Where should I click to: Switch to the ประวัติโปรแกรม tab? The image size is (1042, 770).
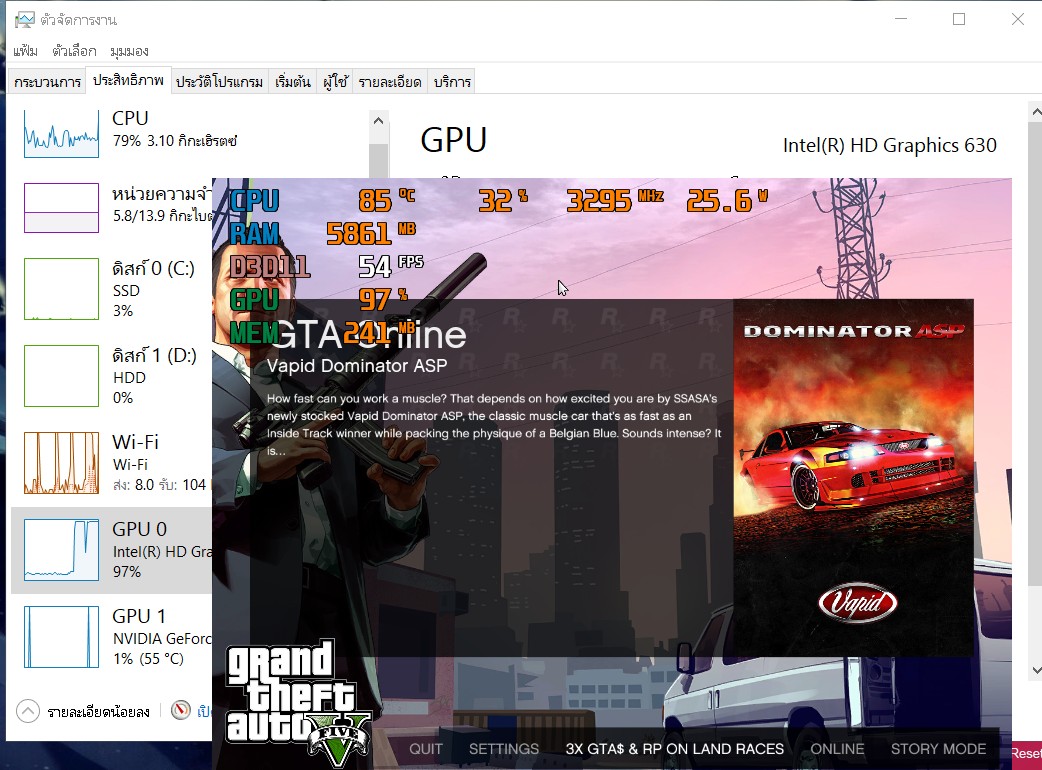tap(219, 82)
